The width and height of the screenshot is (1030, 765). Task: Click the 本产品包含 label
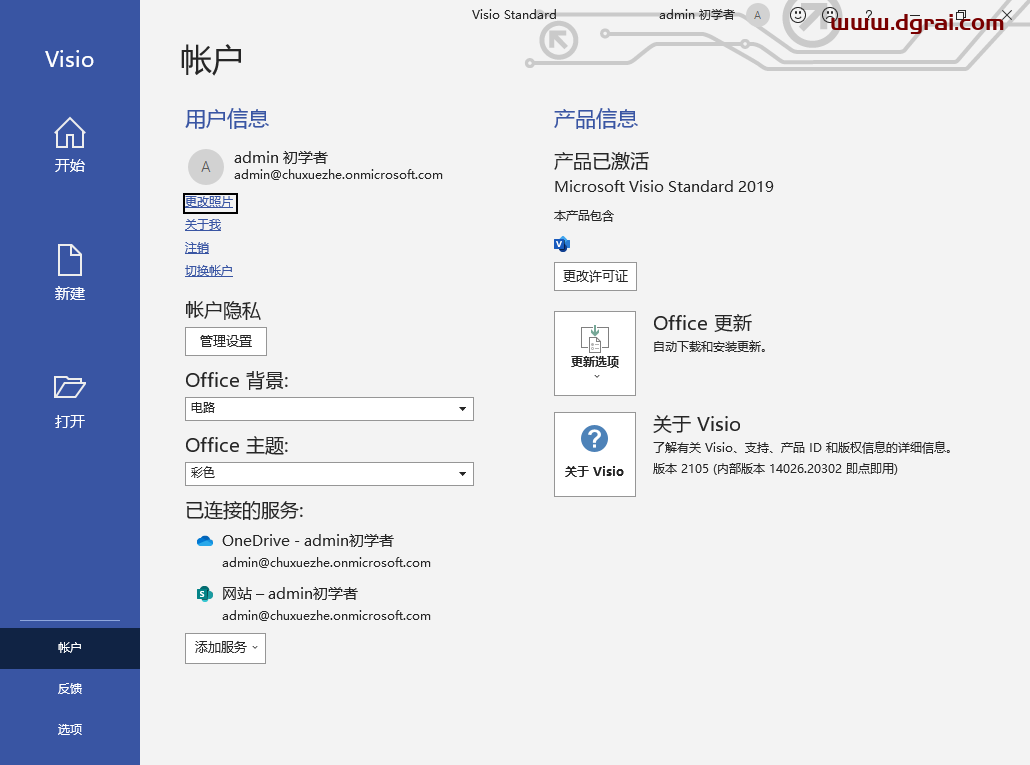pyautogui.click(x=583, y=215)
